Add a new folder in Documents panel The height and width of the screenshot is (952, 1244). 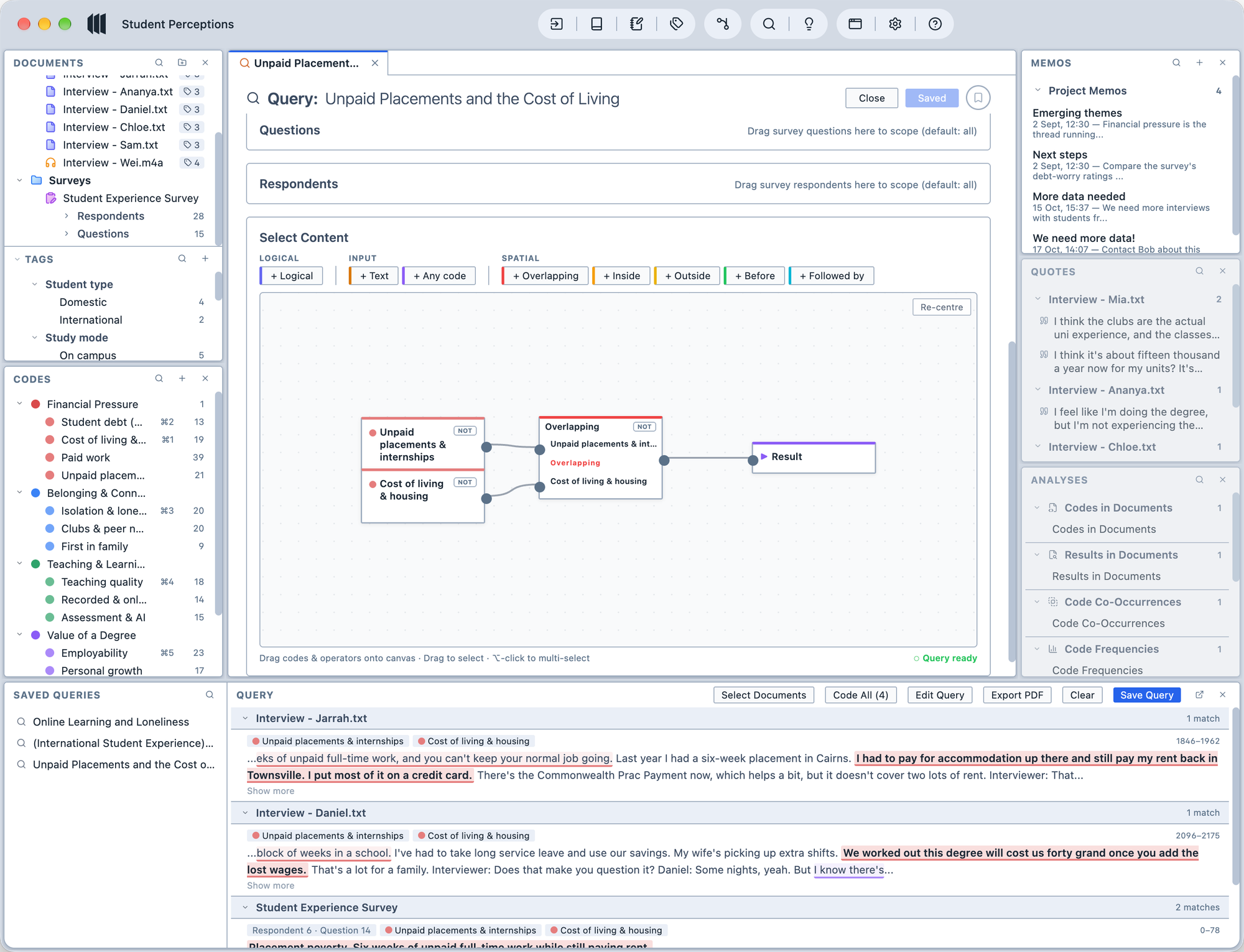coord(182,63)
